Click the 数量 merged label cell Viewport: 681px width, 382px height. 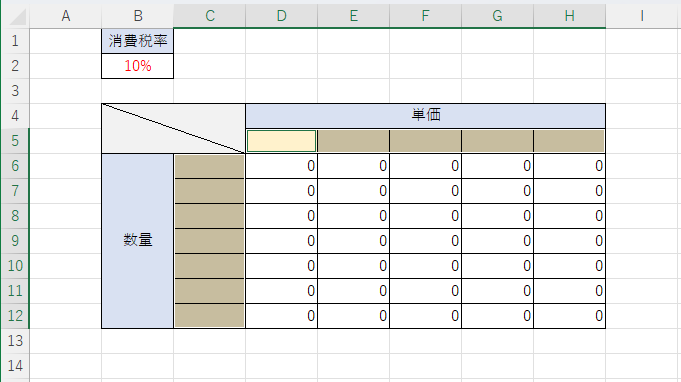click(138, 241)
